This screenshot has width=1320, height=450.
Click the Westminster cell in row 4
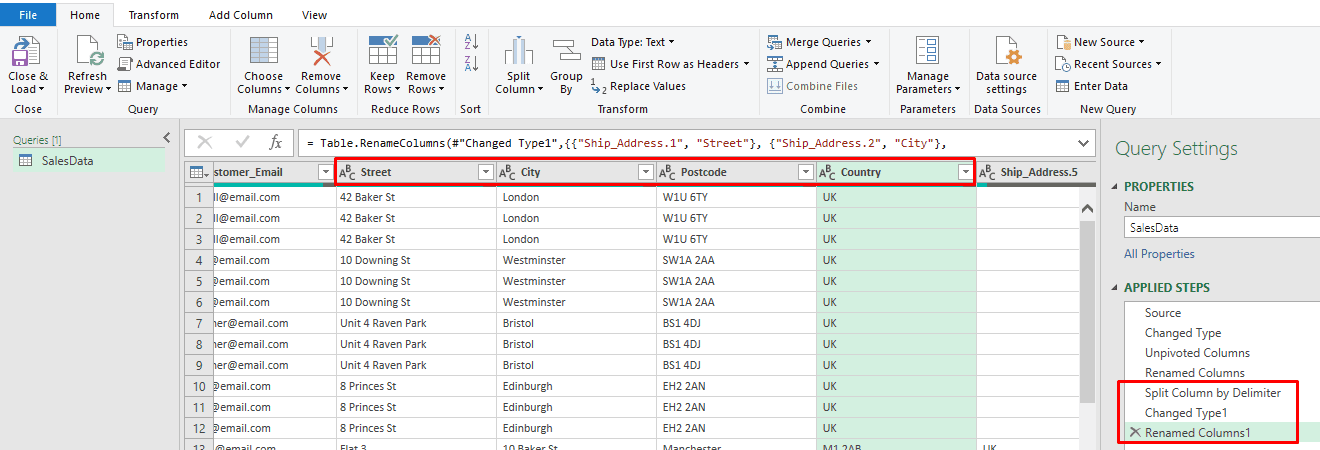(576, 260)
